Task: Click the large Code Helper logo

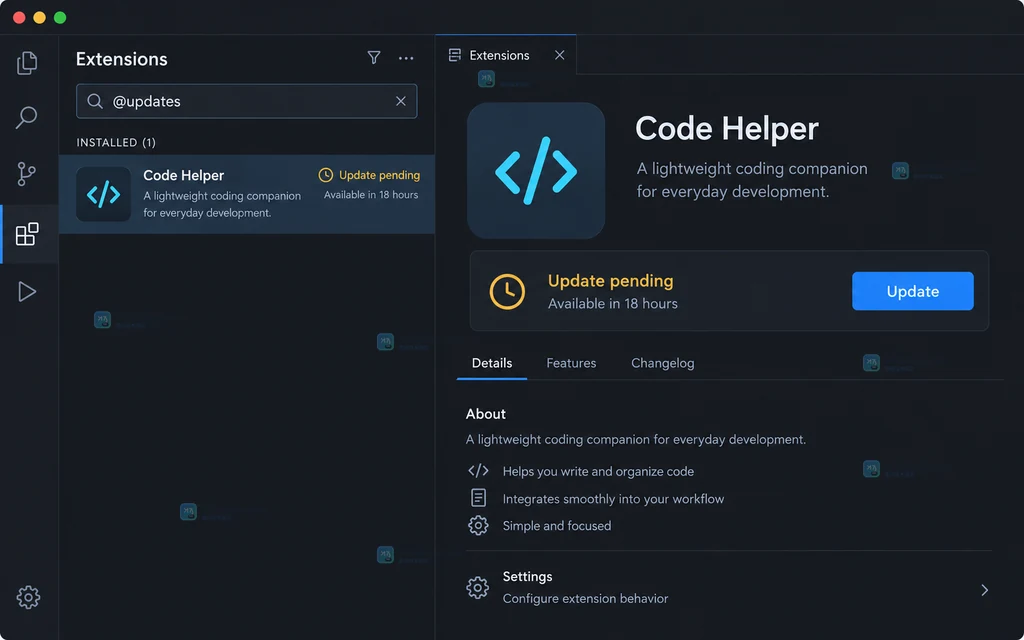Action: tap(536, 170)
